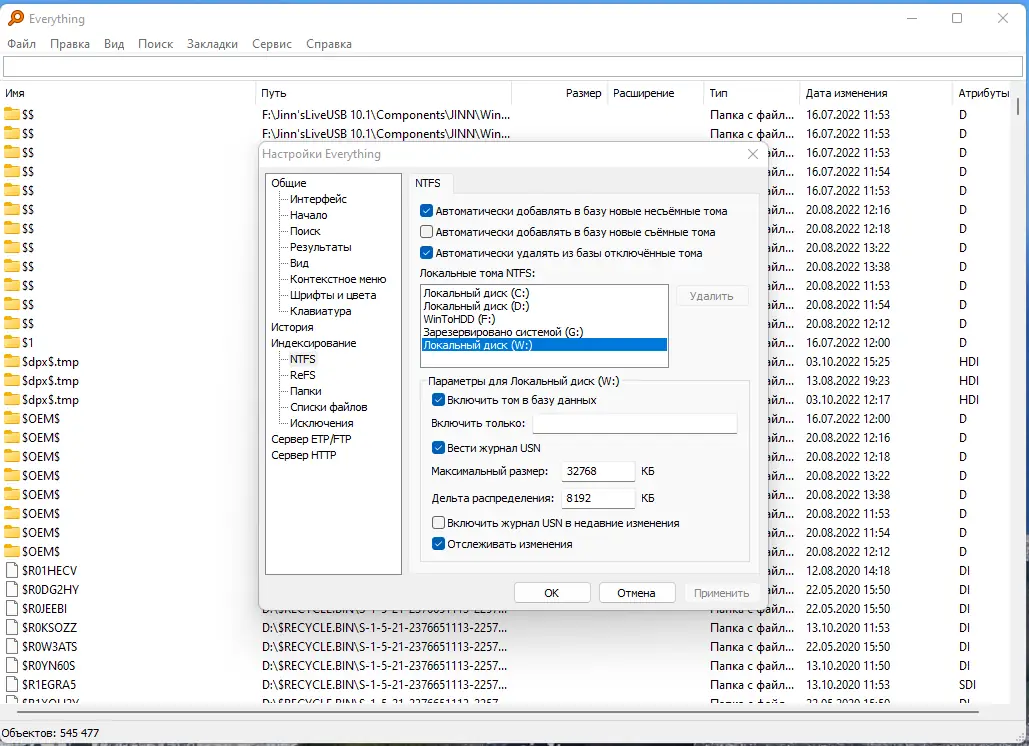
Task: Select Начало in settings tree
Action: [x=308, y=215]
